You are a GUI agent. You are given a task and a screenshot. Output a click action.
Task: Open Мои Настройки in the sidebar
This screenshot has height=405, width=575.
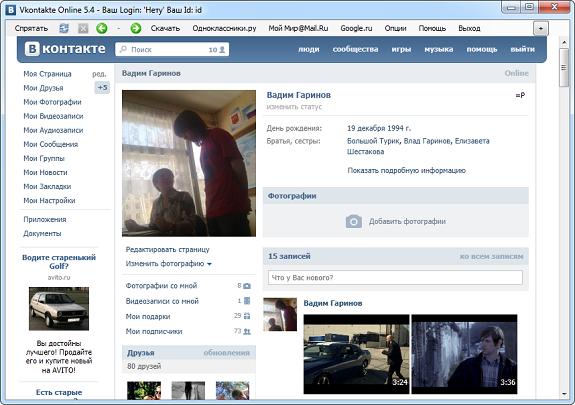(x=49, y=201)
